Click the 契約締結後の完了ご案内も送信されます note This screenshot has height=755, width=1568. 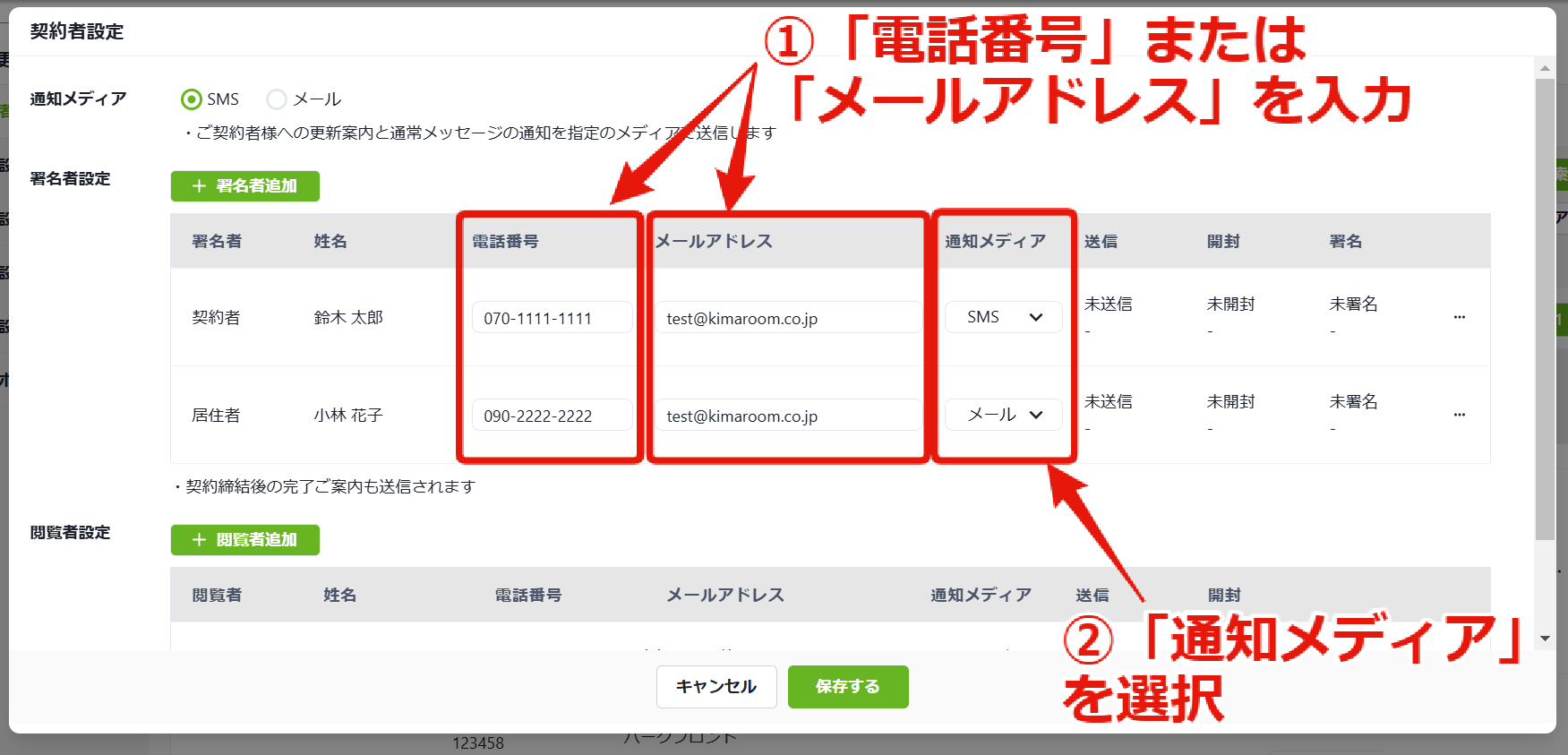[330, 487]
